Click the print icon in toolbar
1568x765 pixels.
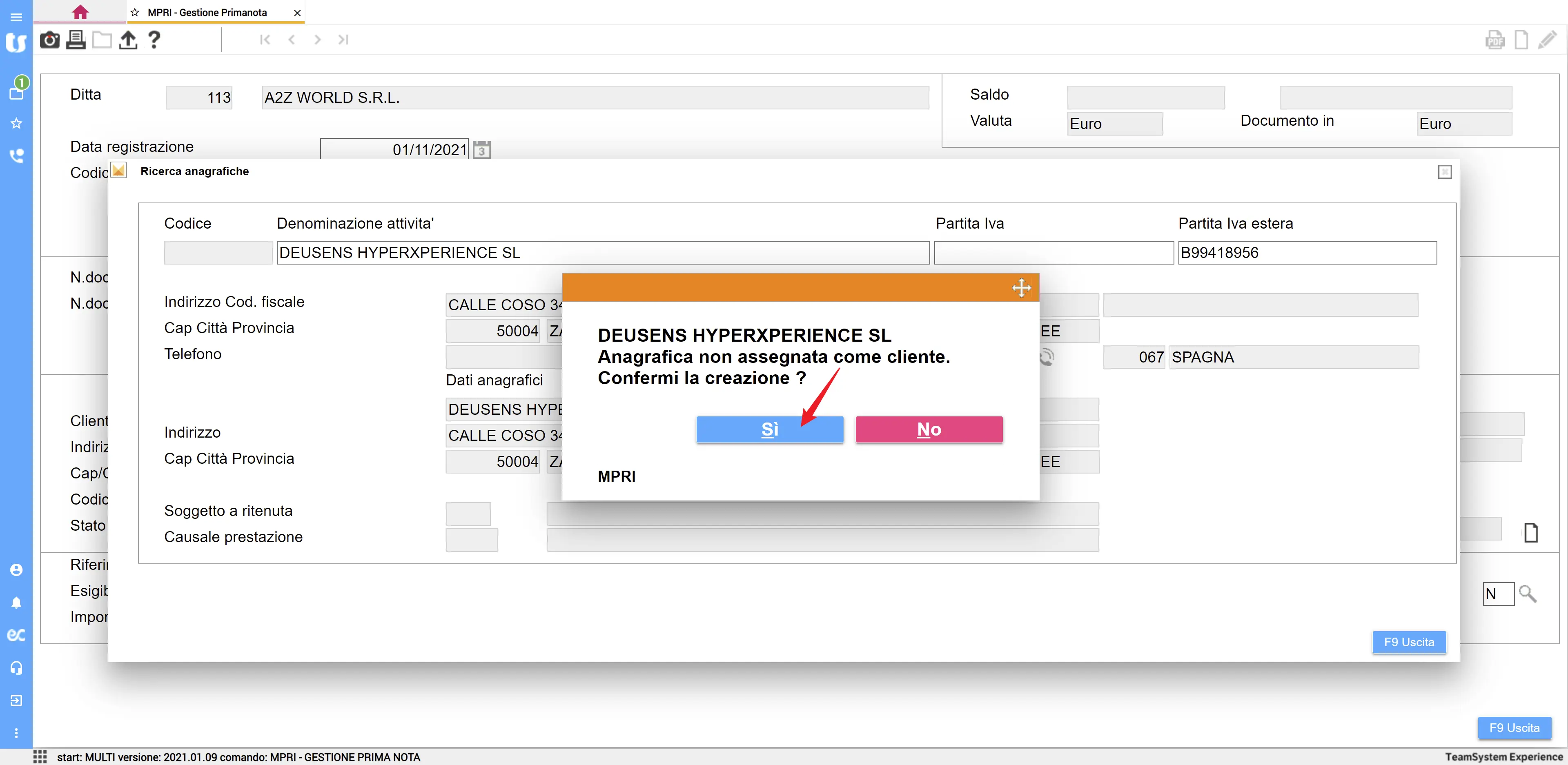click(x=76, y=40)
